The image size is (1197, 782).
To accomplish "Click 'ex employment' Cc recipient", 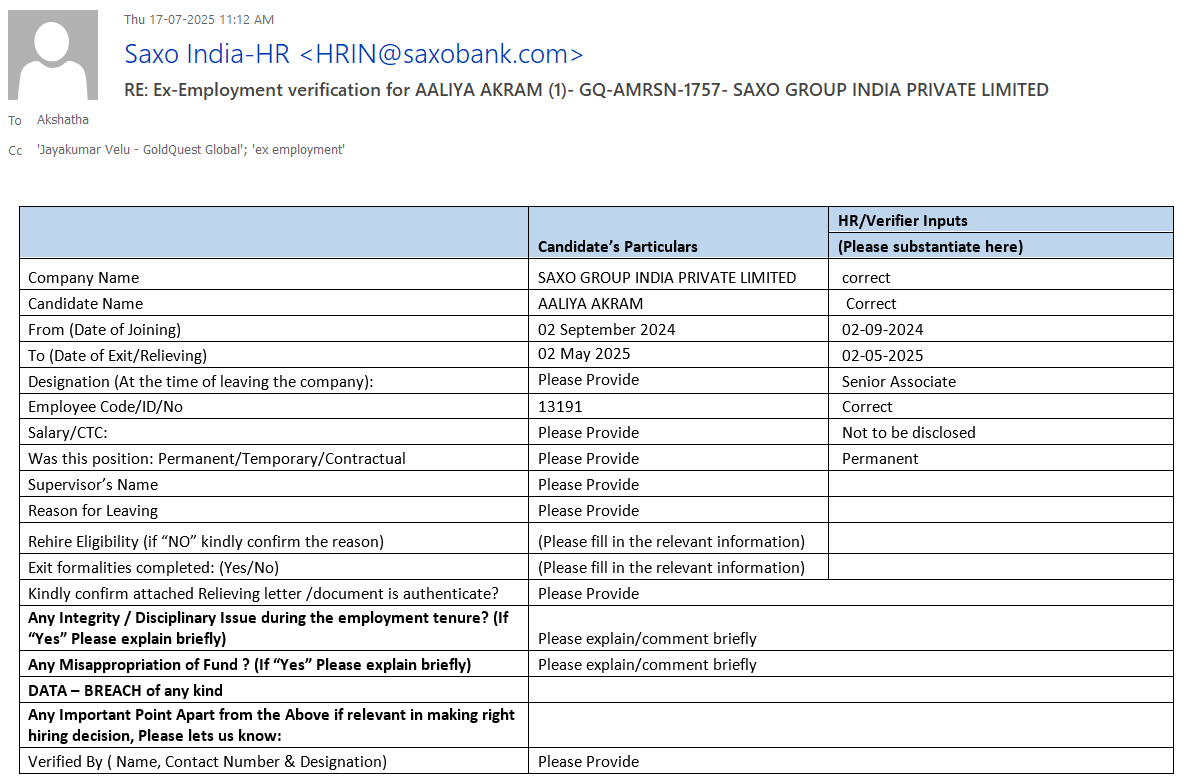I will coord(298,150).
